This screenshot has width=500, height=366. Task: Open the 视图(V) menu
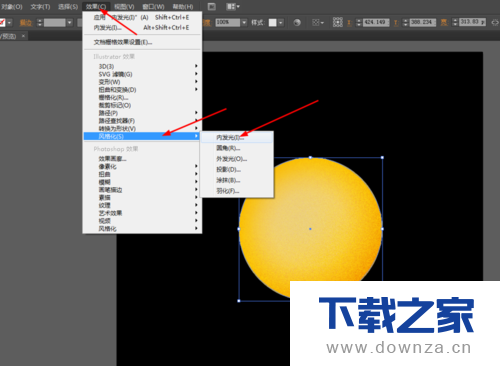point(124,7)
